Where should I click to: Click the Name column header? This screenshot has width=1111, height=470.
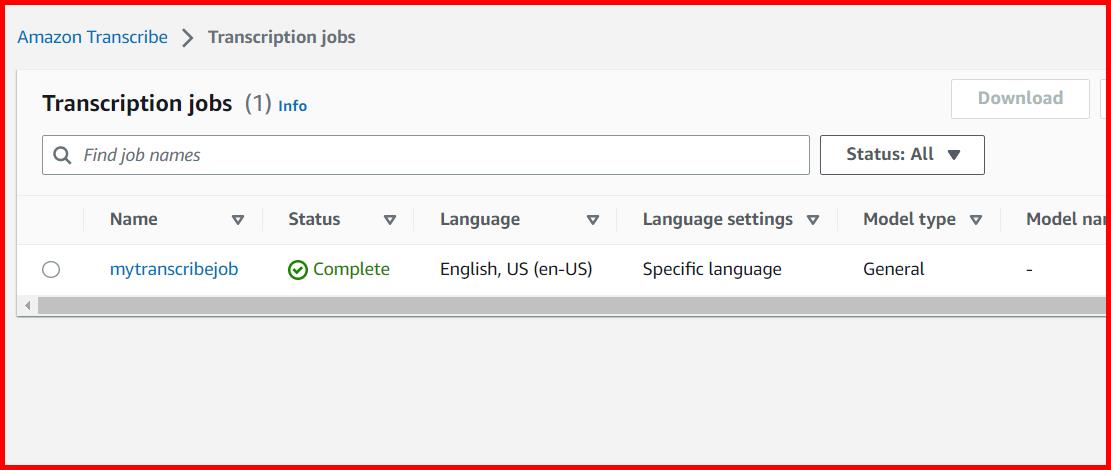[134, 219]
